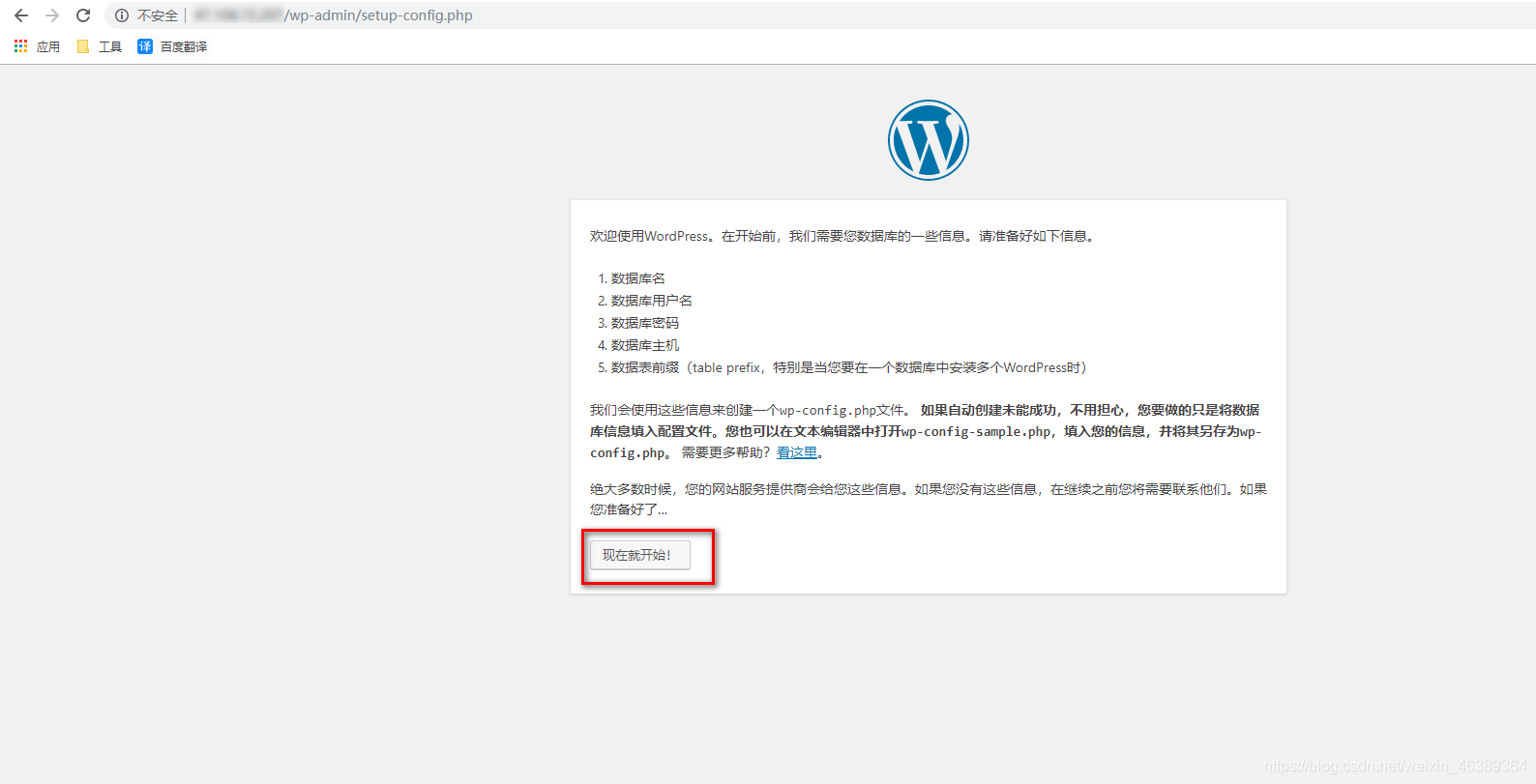This screenshot has width=1536, height=784.
Task: Open the 看这里 help link
Action: [x=797, y=452]
